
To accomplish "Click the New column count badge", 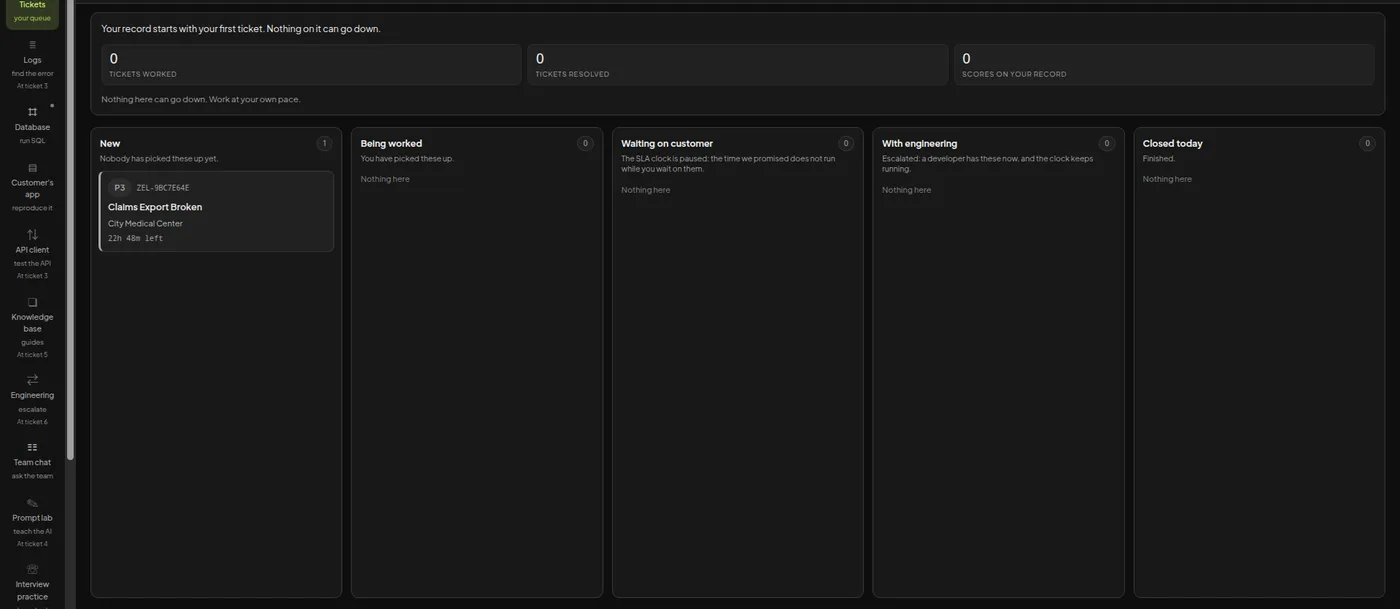I will click(324, 143).
